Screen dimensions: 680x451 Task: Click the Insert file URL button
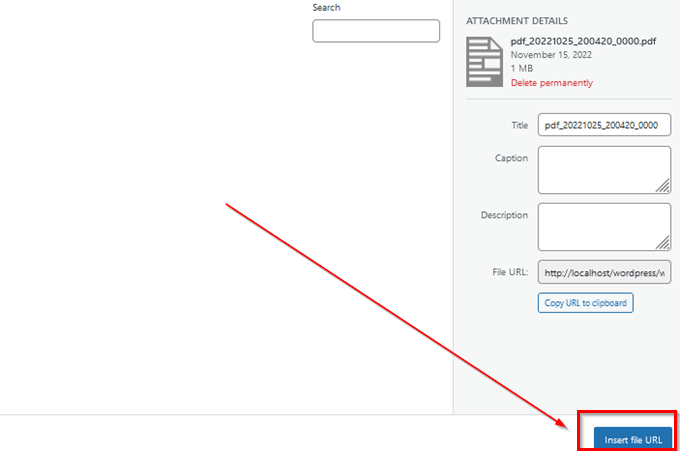633,439
